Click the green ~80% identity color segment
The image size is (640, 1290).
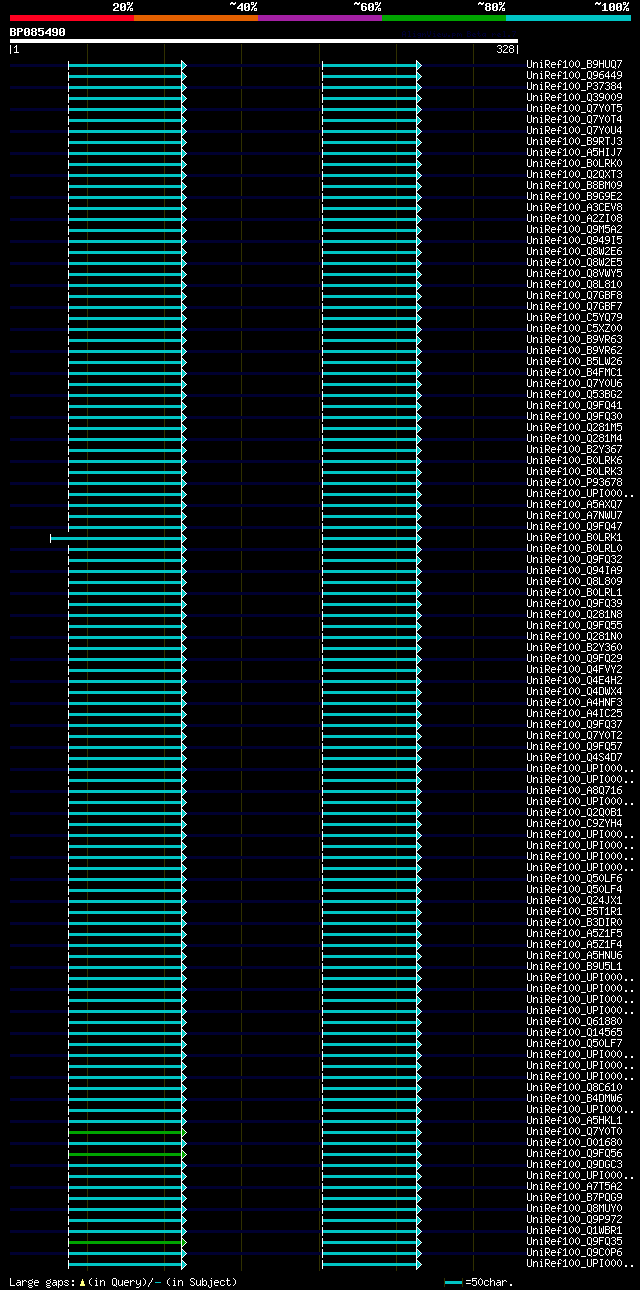point(444,18)
